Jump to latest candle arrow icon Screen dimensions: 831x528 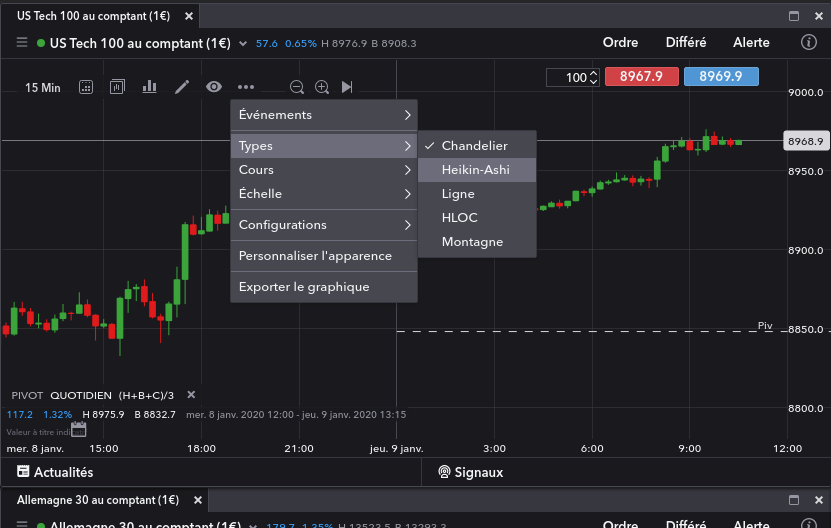click(x=347, y=88)
